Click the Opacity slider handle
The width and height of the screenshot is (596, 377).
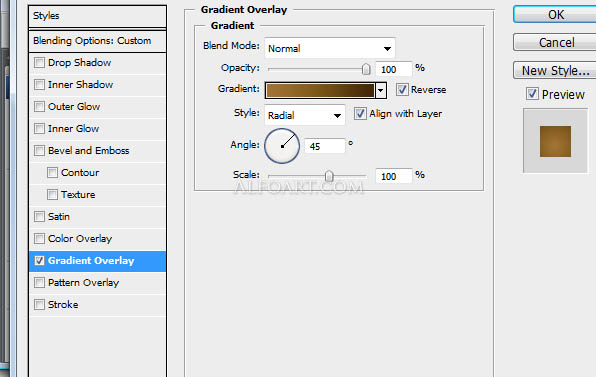[x=366, y=69]
